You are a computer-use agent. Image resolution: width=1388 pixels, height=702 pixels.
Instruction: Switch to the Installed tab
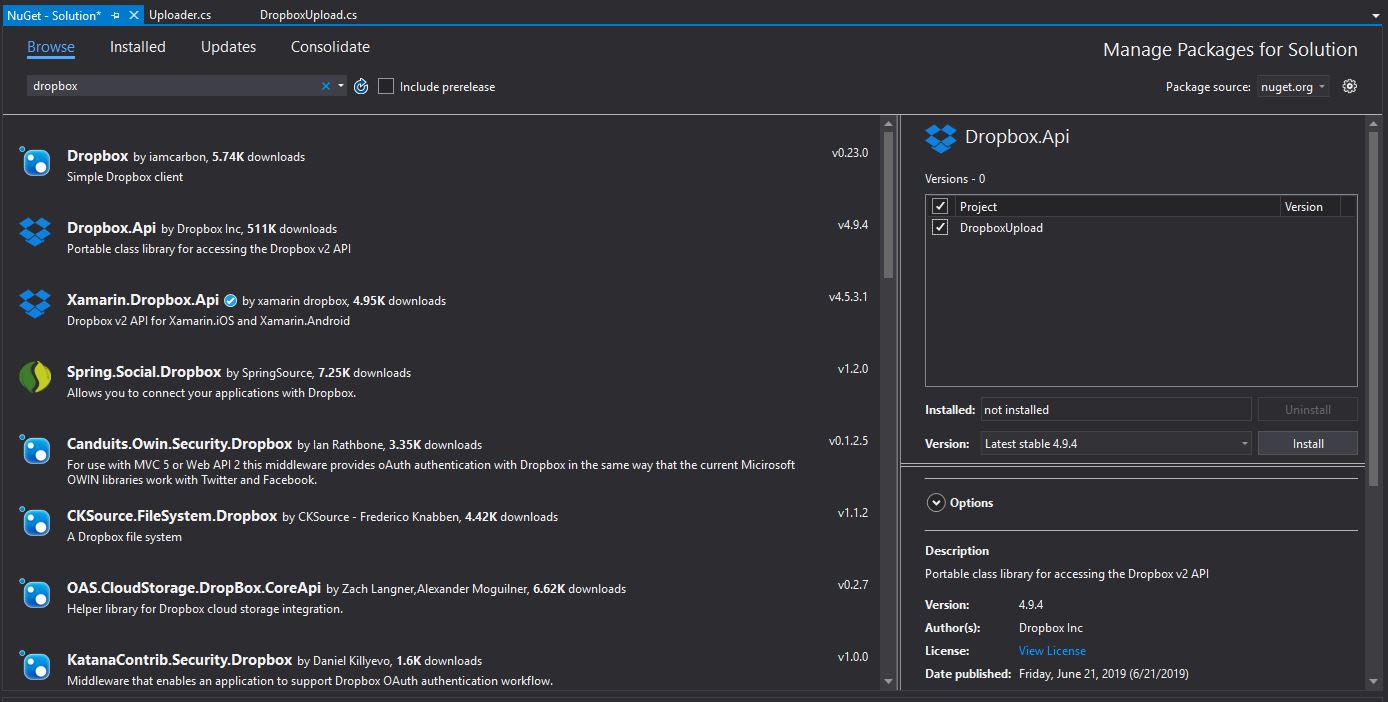tap(137, 47)
